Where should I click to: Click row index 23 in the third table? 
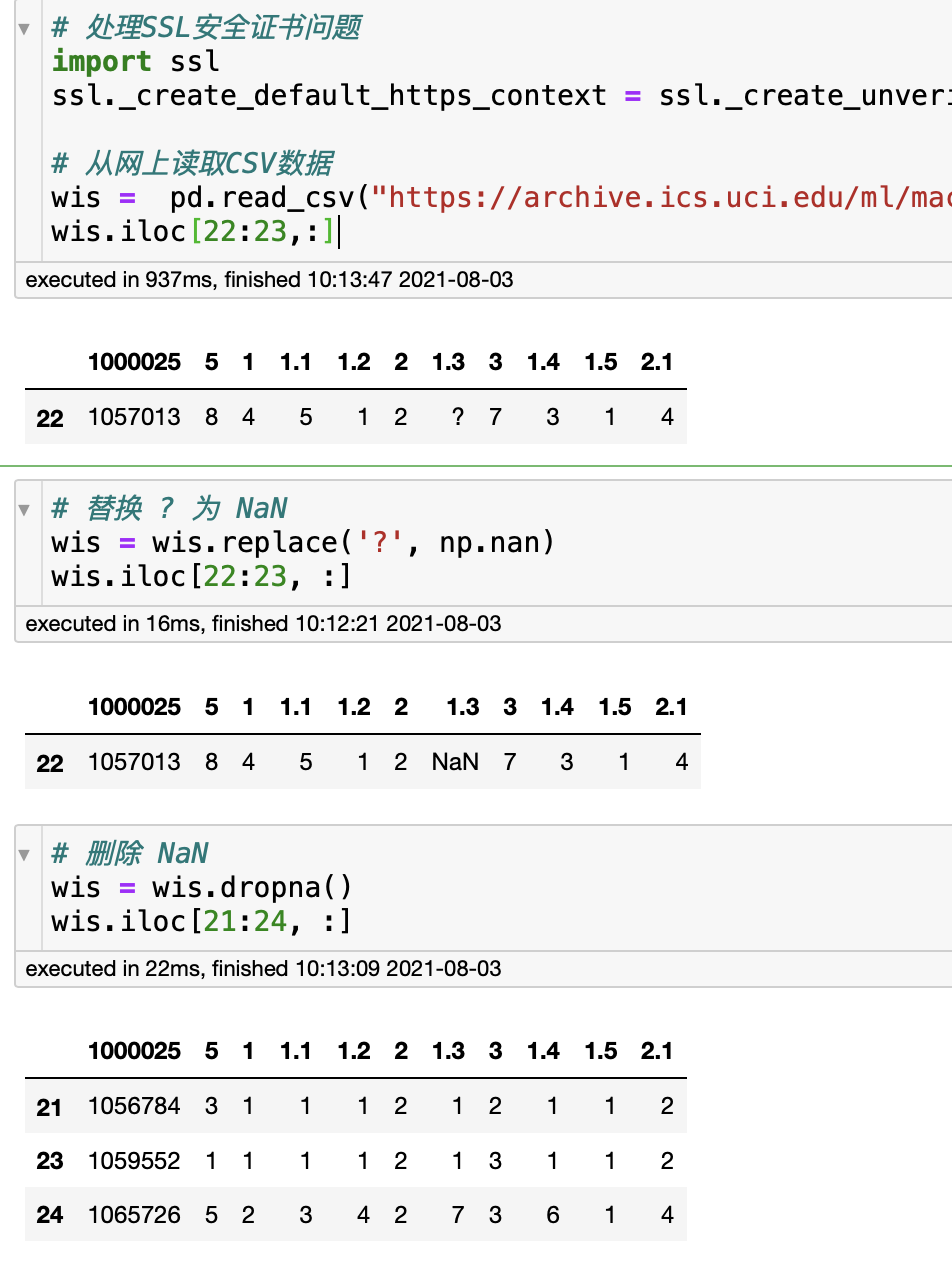pyautogui.click(x=49, y=1162)
